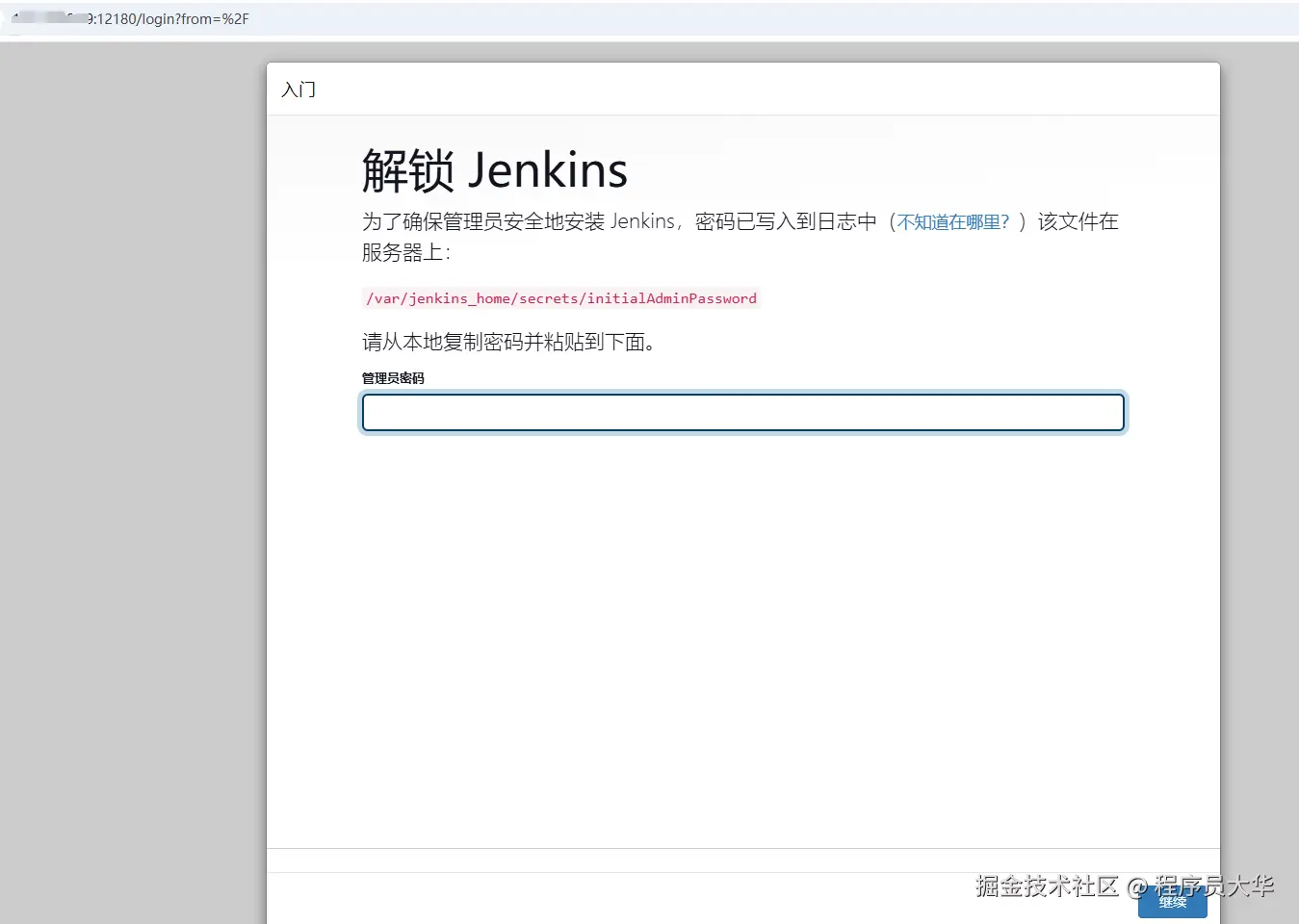Click the browser address bar URL

click(x=130, y=19)
